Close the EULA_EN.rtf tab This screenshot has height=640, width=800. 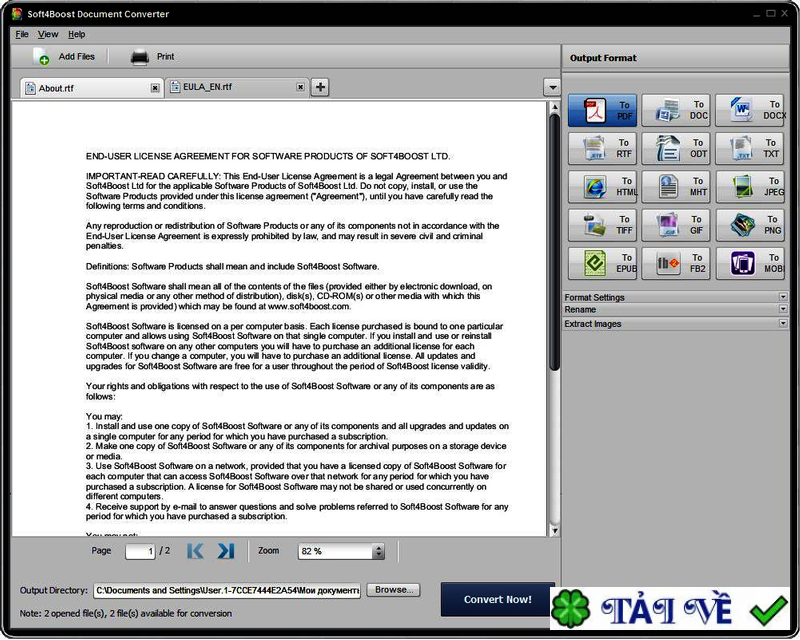[x=301, y=87]
